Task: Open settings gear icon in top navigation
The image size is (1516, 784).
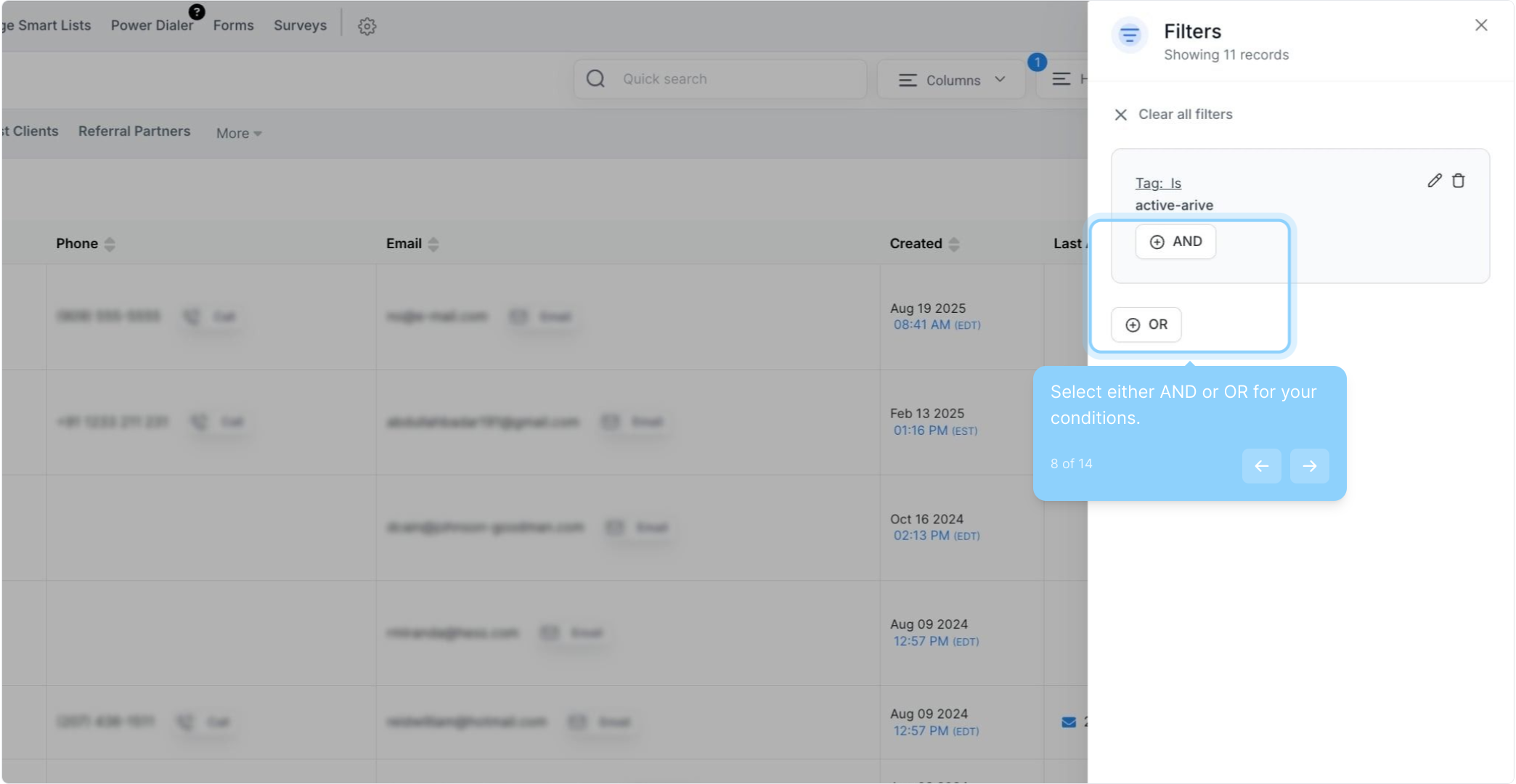Action: point(367,26)
